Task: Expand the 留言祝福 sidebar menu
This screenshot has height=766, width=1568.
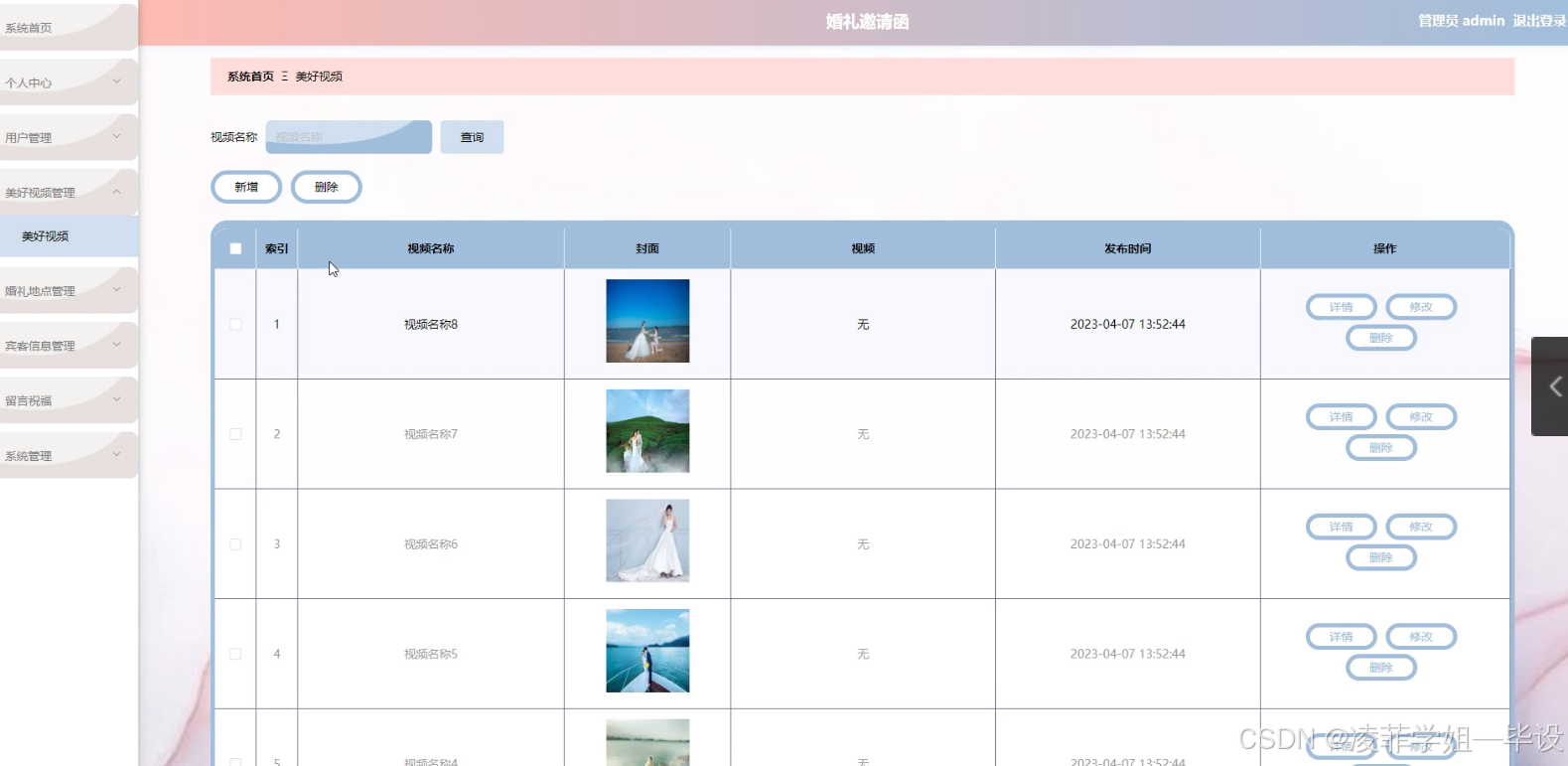Action: [69, 400]
